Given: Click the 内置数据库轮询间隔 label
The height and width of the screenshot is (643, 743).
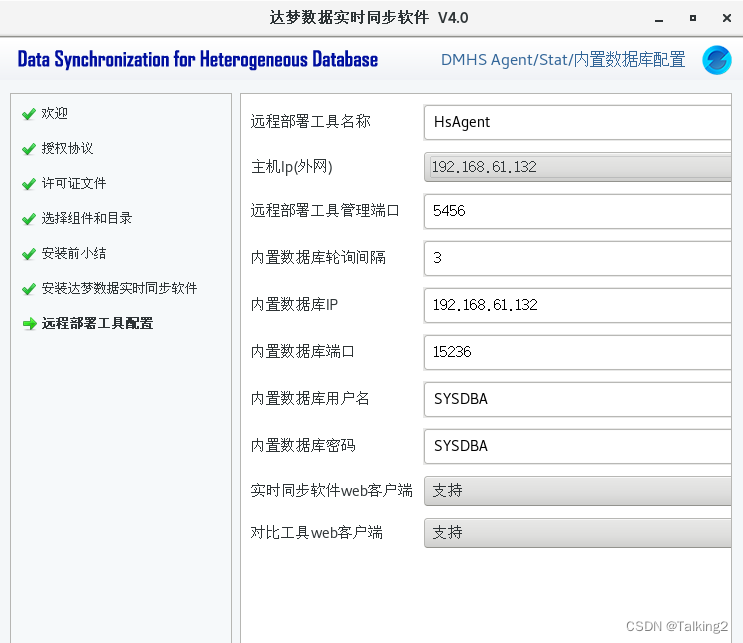Looking at the screenshot, I should click(318, 257).
